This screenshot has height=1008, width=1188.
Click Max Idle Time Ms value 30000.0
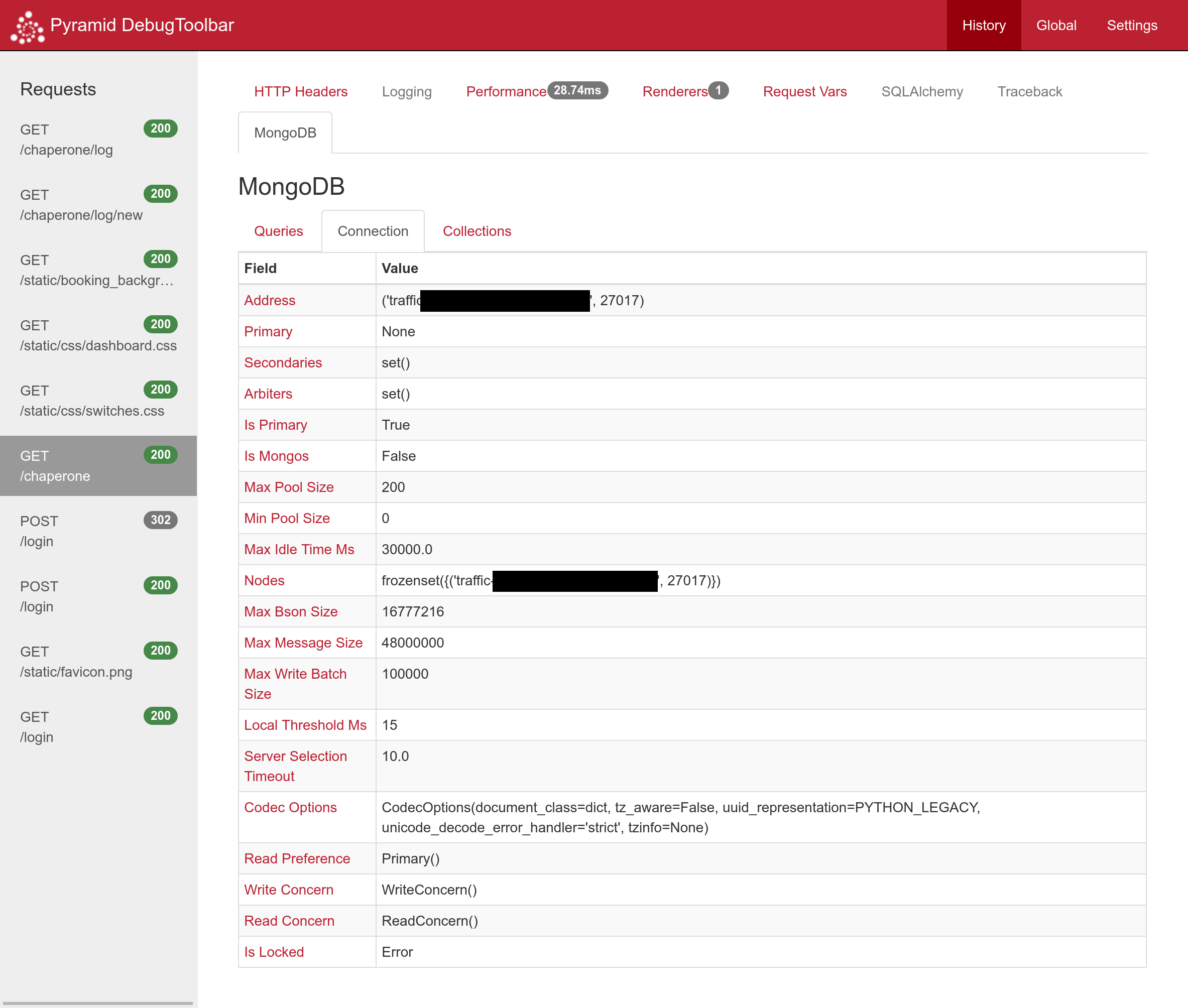click(x=407, y=549)
